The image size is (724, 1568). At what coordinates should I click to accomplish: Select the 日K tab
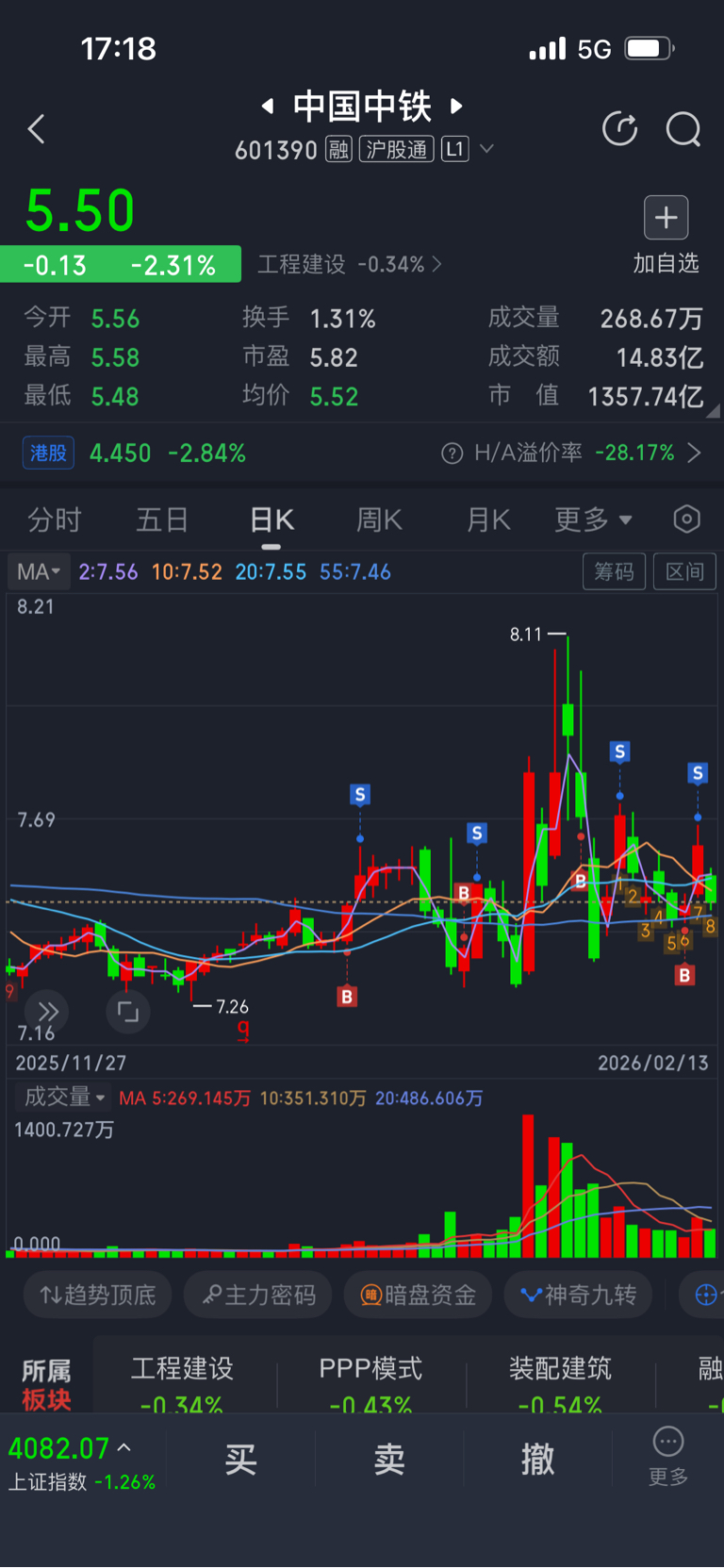pos(271,520)
